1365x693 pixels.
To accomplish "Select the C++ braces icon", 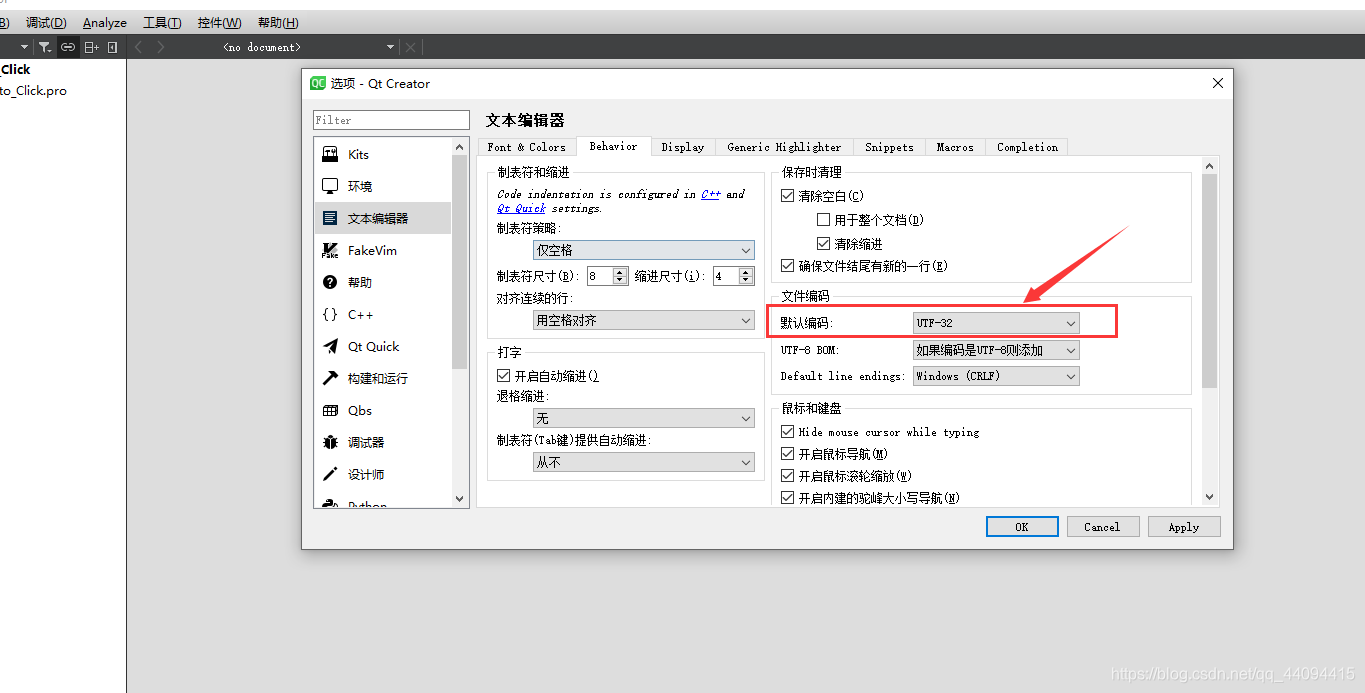I will pos(330,314).
